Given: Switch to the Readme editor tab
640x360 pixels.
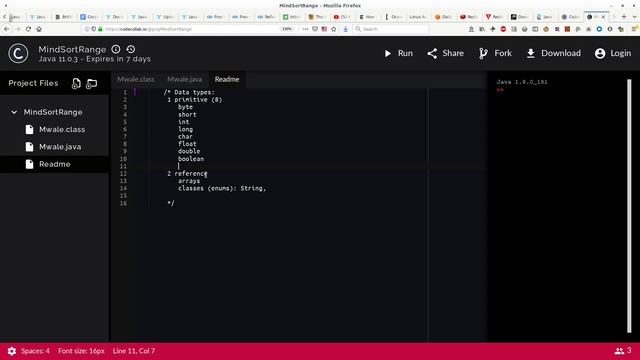Looking at the screenshot, I should [227, 79].
